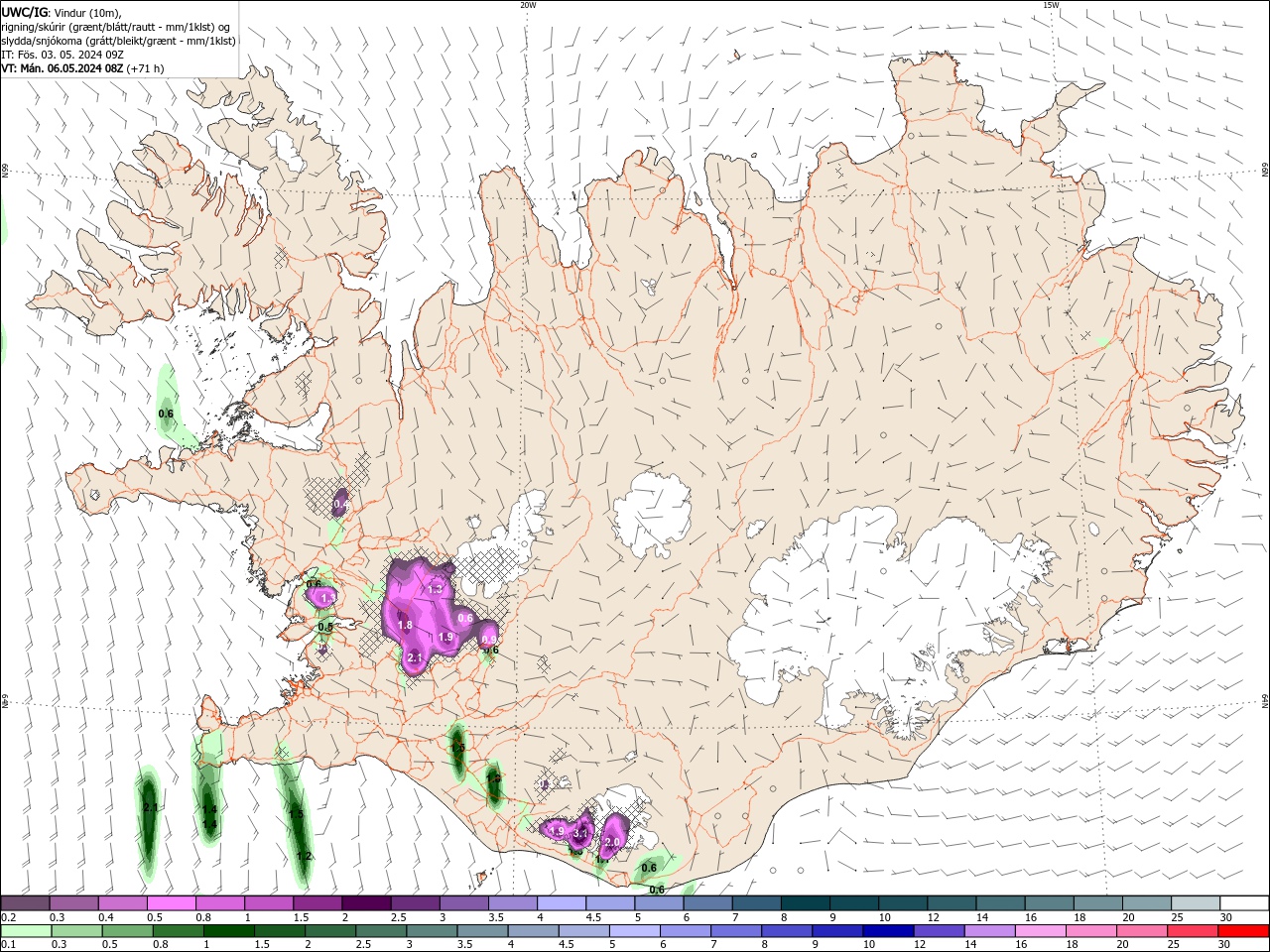This screenshot has width=1270, height=952.
Task: Click the 2.0 snow value near south coast
Action: click(x=612, y=842)
